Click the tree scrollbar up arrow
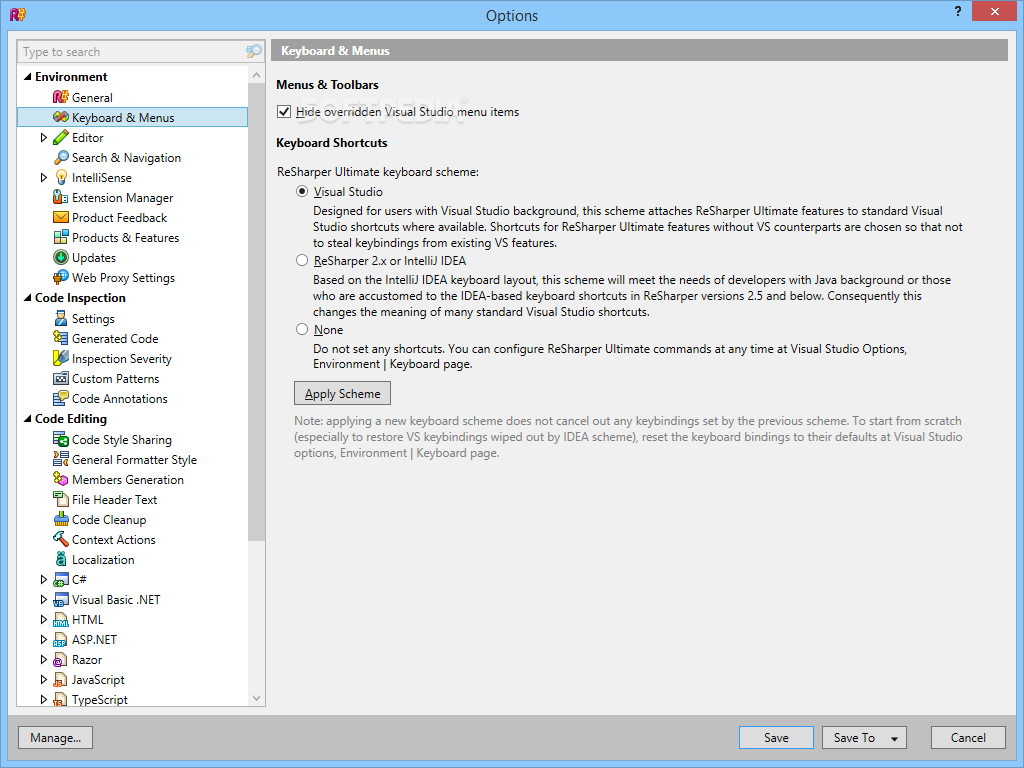 coord(256,74)
